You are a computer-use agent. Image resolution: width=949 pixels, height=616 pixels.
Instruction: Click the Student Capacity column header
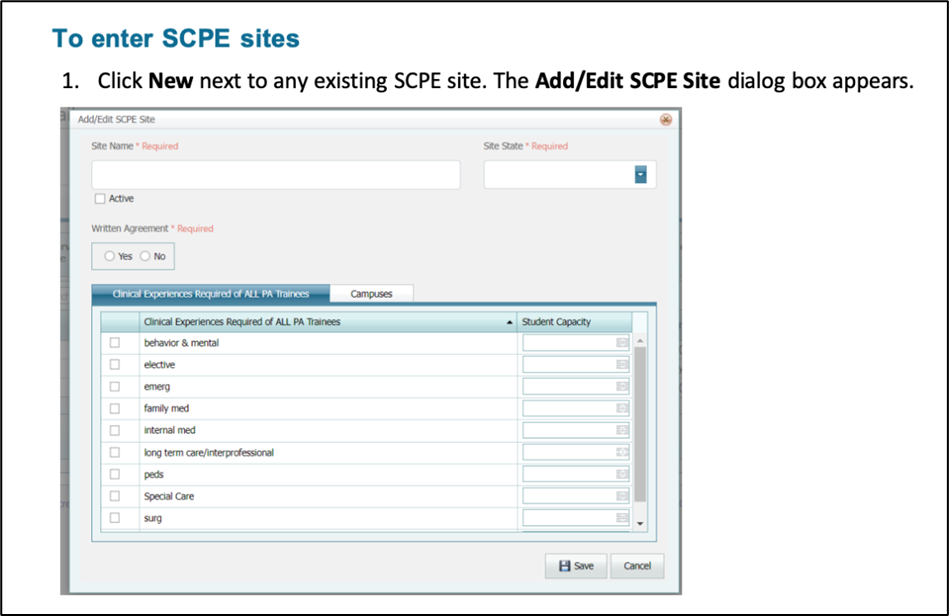556,322
